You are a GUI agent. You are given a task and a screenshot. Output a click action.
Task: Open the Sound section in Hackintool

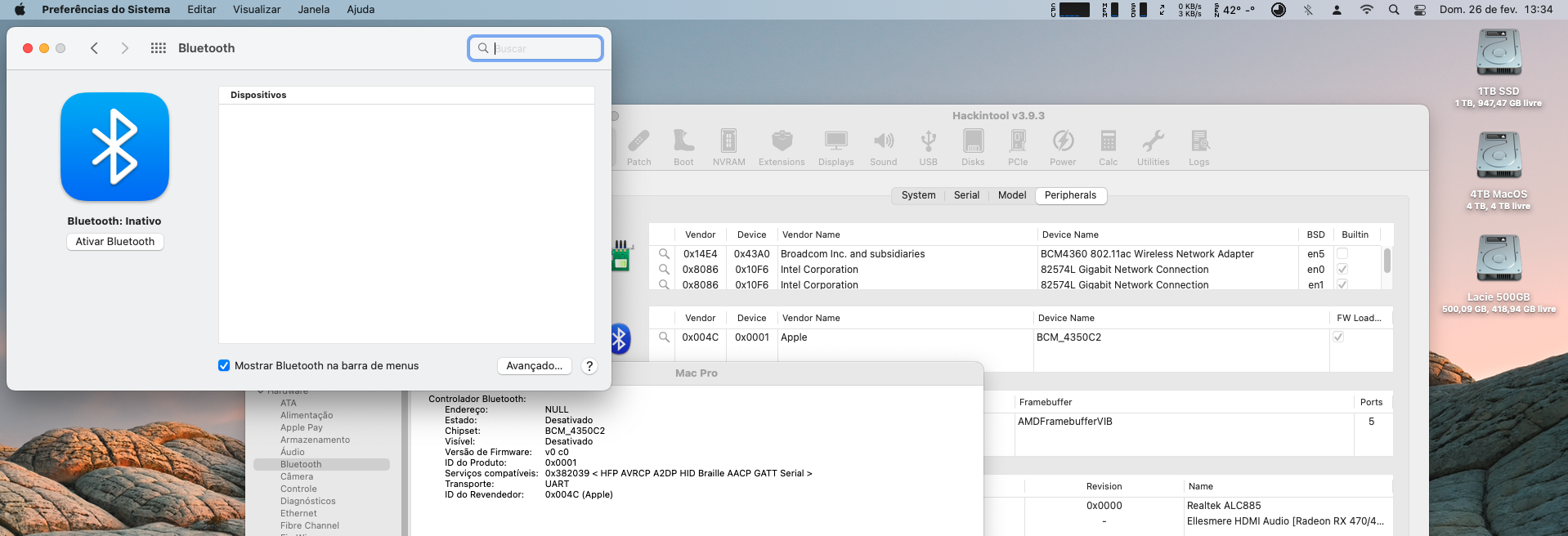click(x=883, y=148)
